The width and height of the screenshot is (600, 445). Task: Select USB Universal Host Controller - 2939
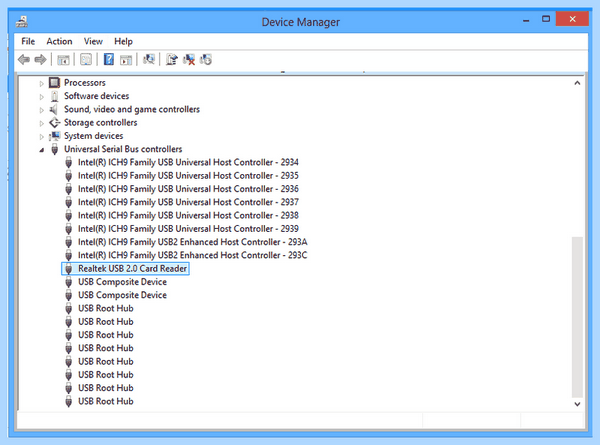coord(188,229)
